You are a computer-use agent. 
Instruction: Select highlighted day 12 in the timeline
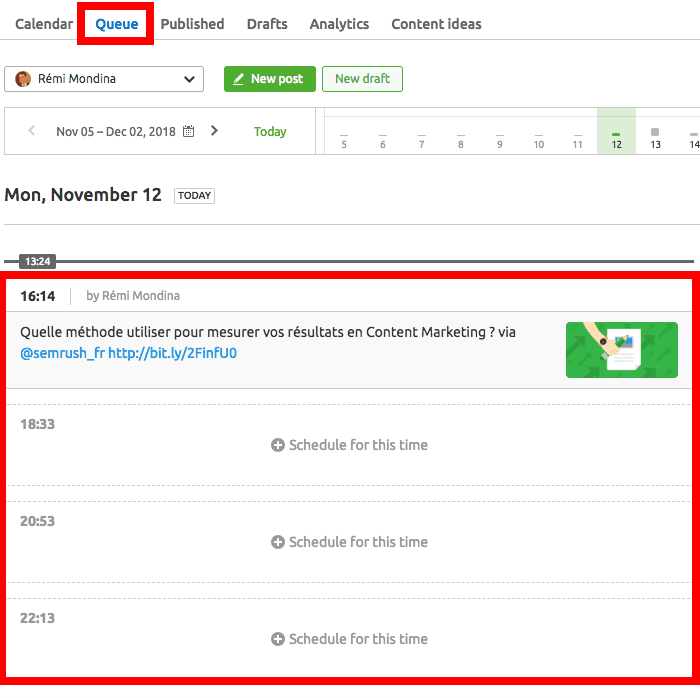click(x=617, y=132)
